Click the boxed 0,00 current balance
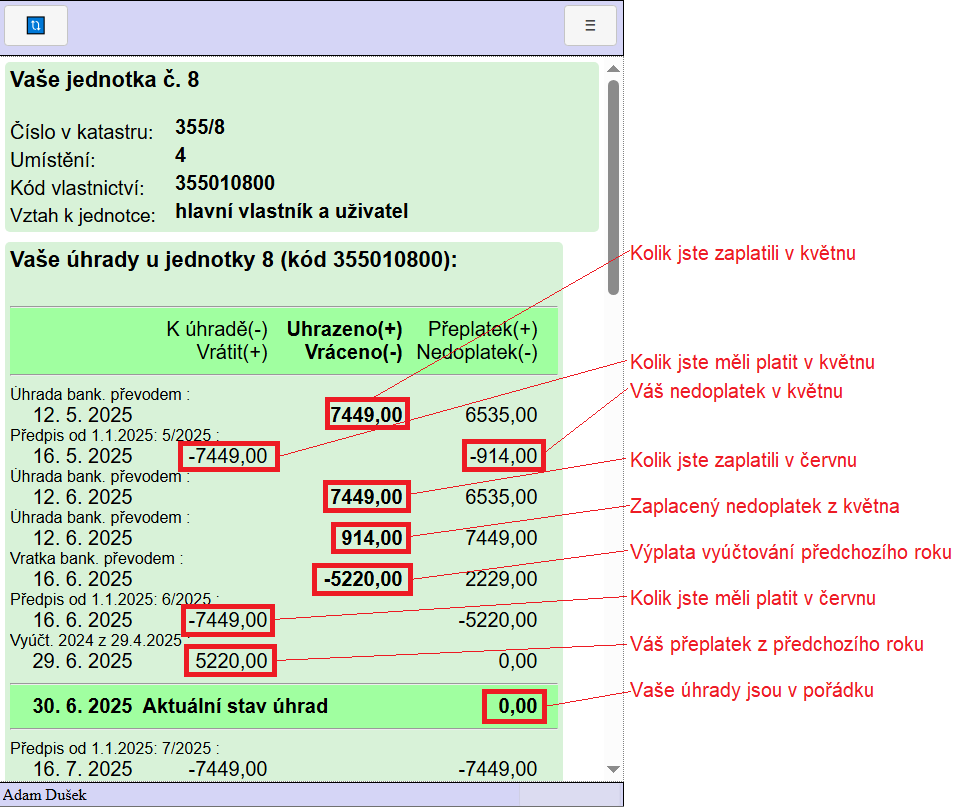 (x=516, y=707)
